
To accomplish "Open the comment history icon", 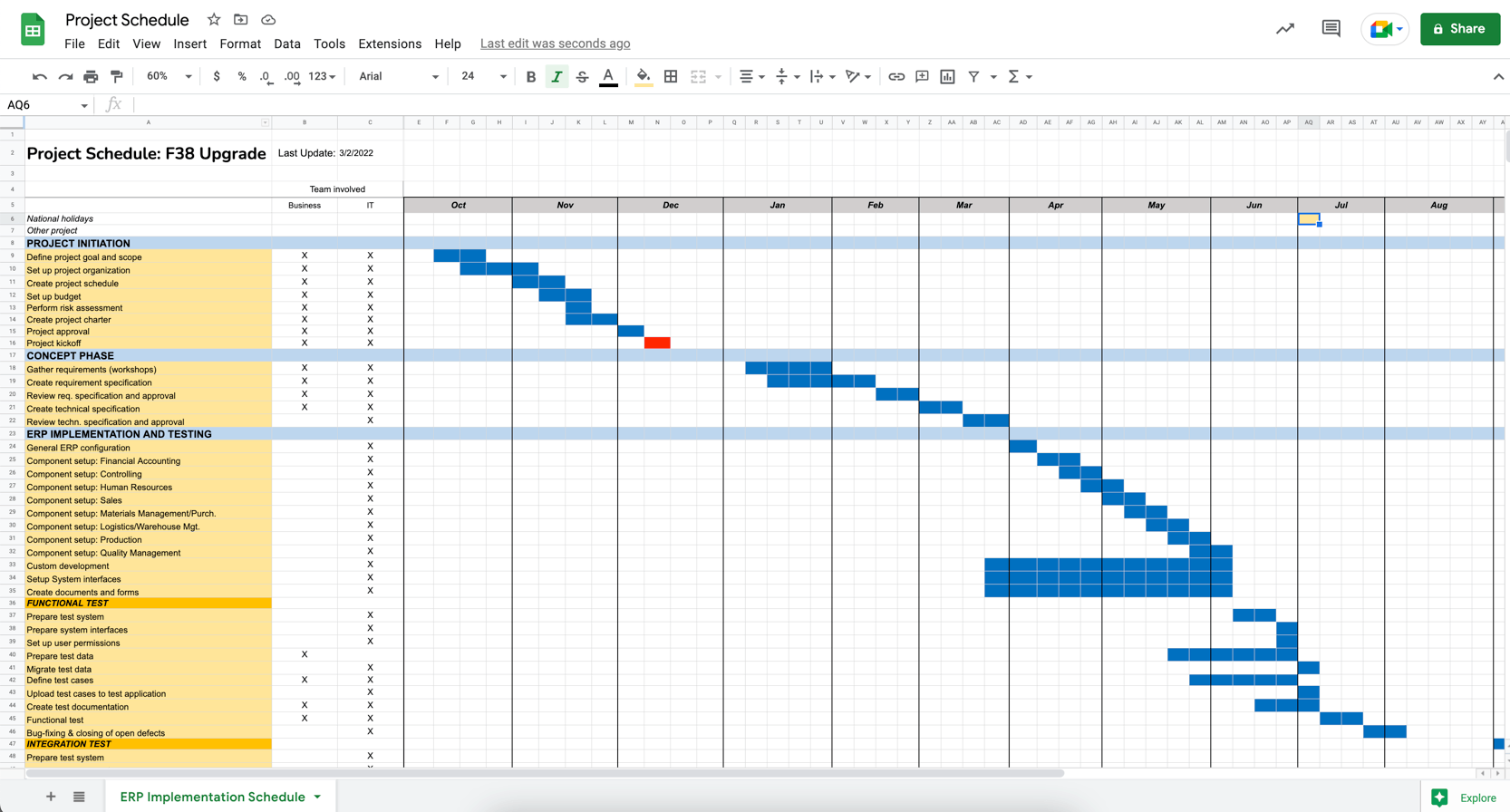I will click(1331, 29).
